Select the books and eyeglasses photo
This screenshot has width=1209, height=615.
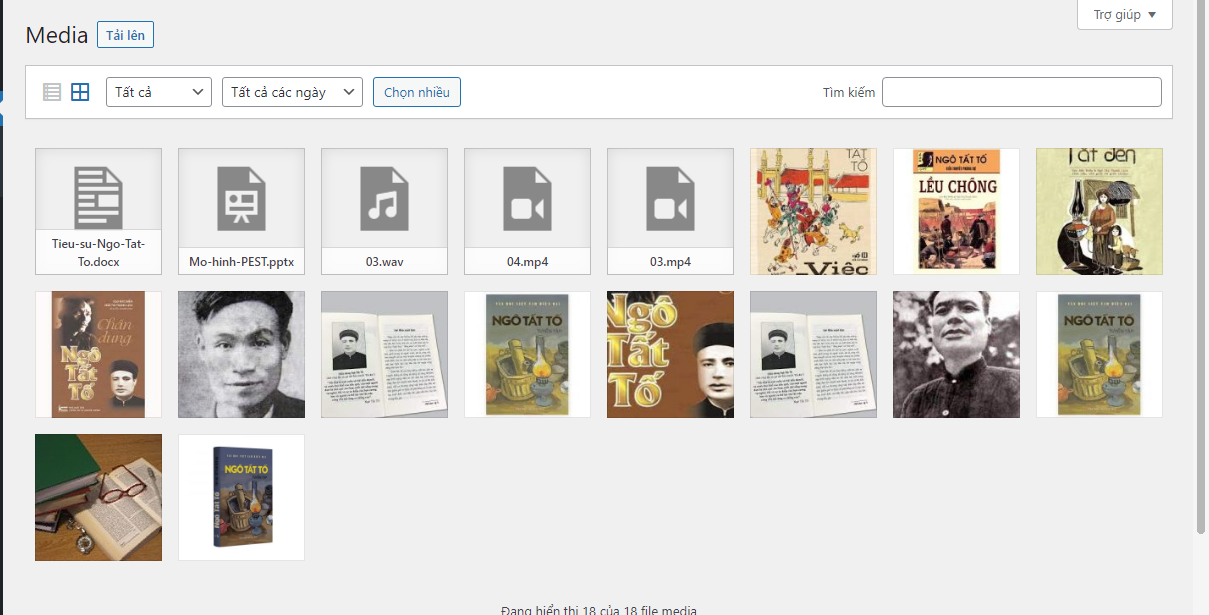click(x=98, y=497)
